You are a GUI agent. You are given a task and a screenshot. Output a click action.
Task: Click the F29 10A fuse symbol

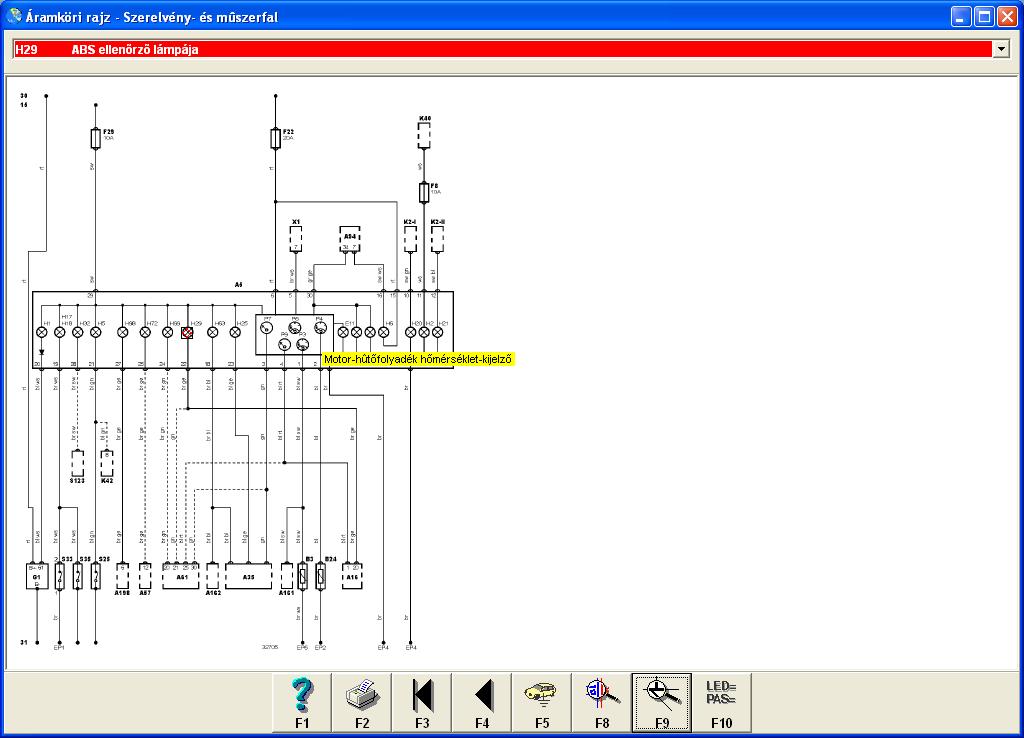pos(95,138)
